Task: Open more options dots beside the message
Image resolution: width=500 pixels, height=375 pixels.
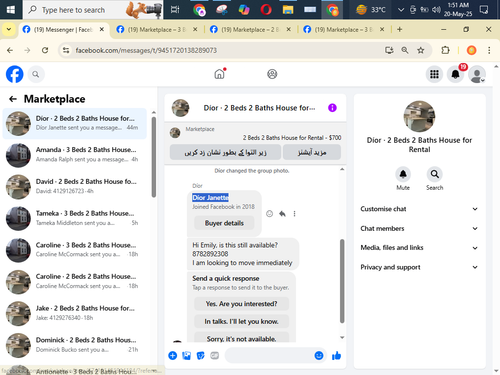Action: 294,214
